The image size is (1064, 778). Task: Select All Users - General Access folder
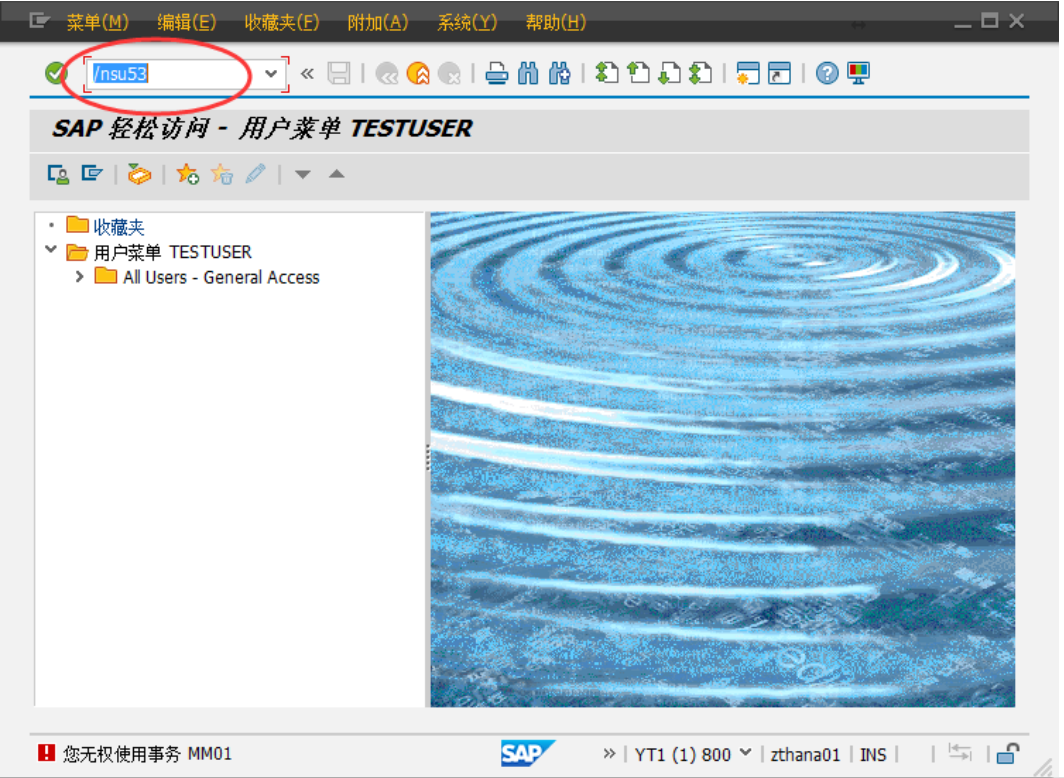(221, 277)
